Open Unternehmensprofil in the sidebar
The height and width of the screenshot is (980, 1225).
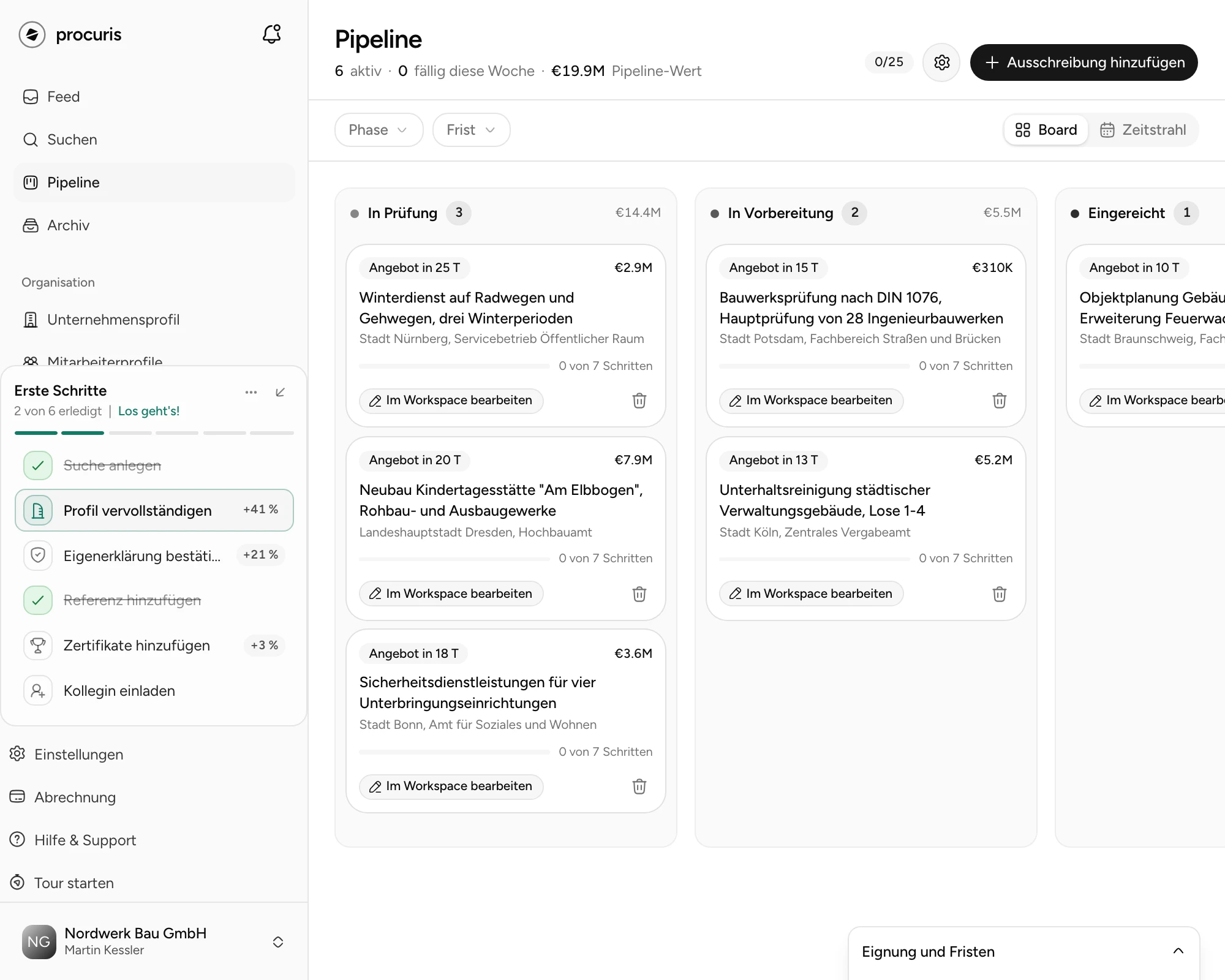(x=154, y=320)
